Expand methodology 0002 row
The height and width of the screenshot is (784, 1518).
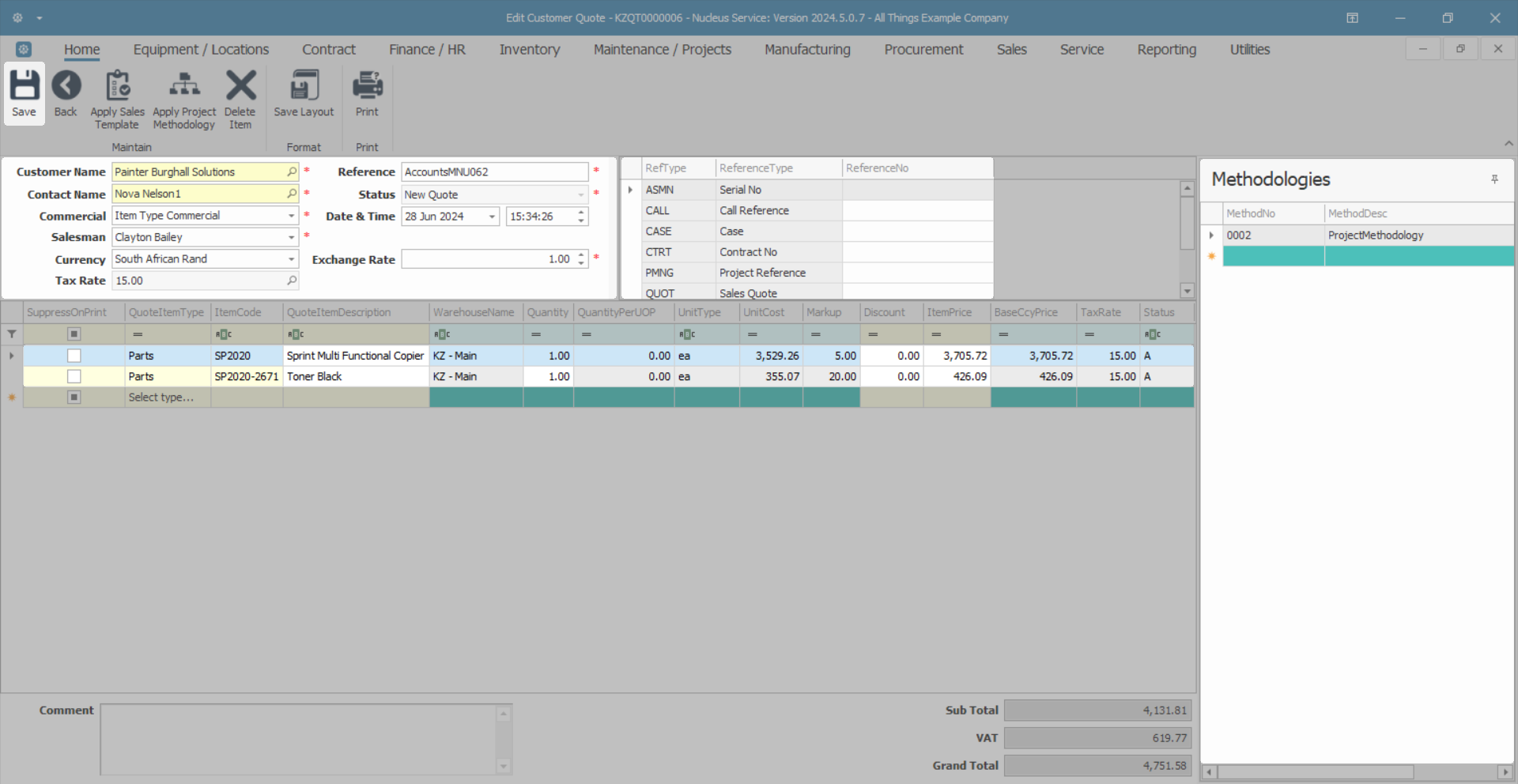1210,235
